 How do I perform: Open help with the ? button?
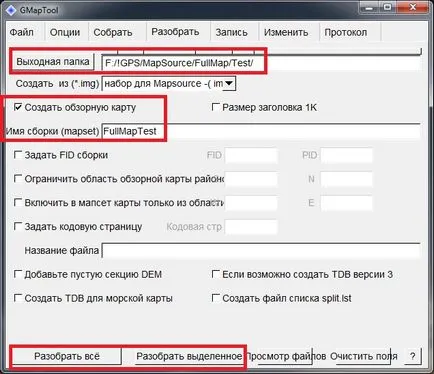click(413, 356)
